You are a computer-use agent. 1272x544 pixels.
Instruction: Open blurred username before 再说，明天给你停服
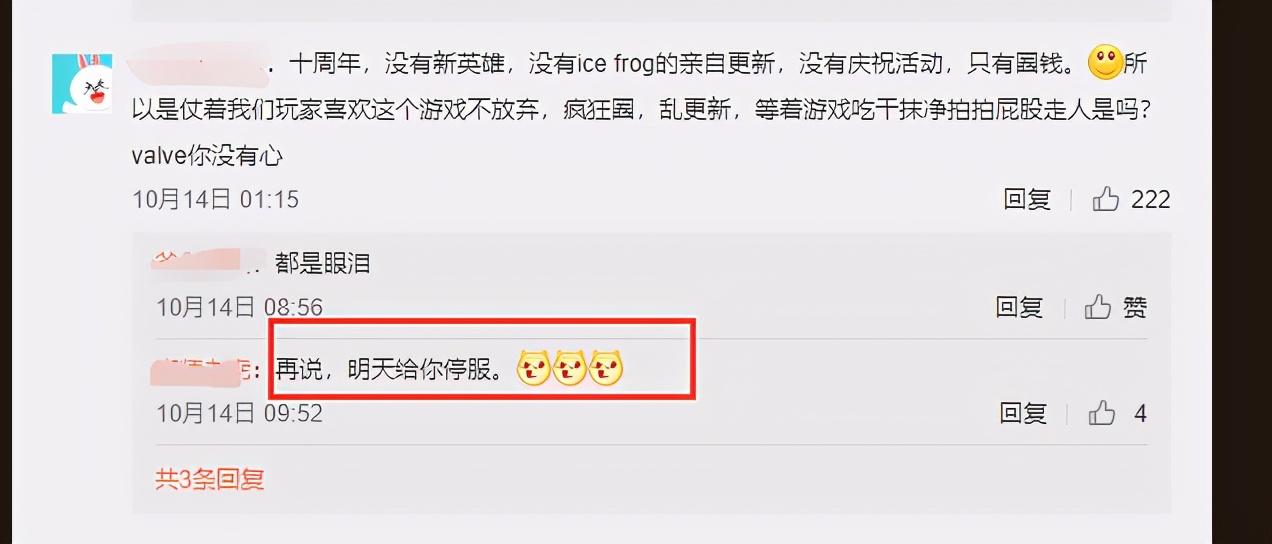[203, 369]
